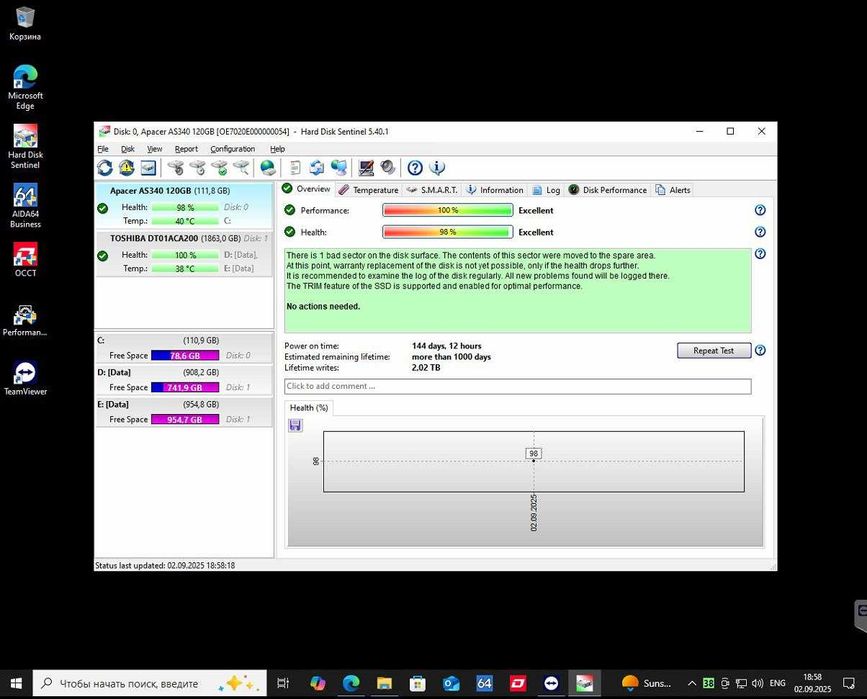
Task: Switch to the S.M.A.R.T. tab
Action: [432, 190]
